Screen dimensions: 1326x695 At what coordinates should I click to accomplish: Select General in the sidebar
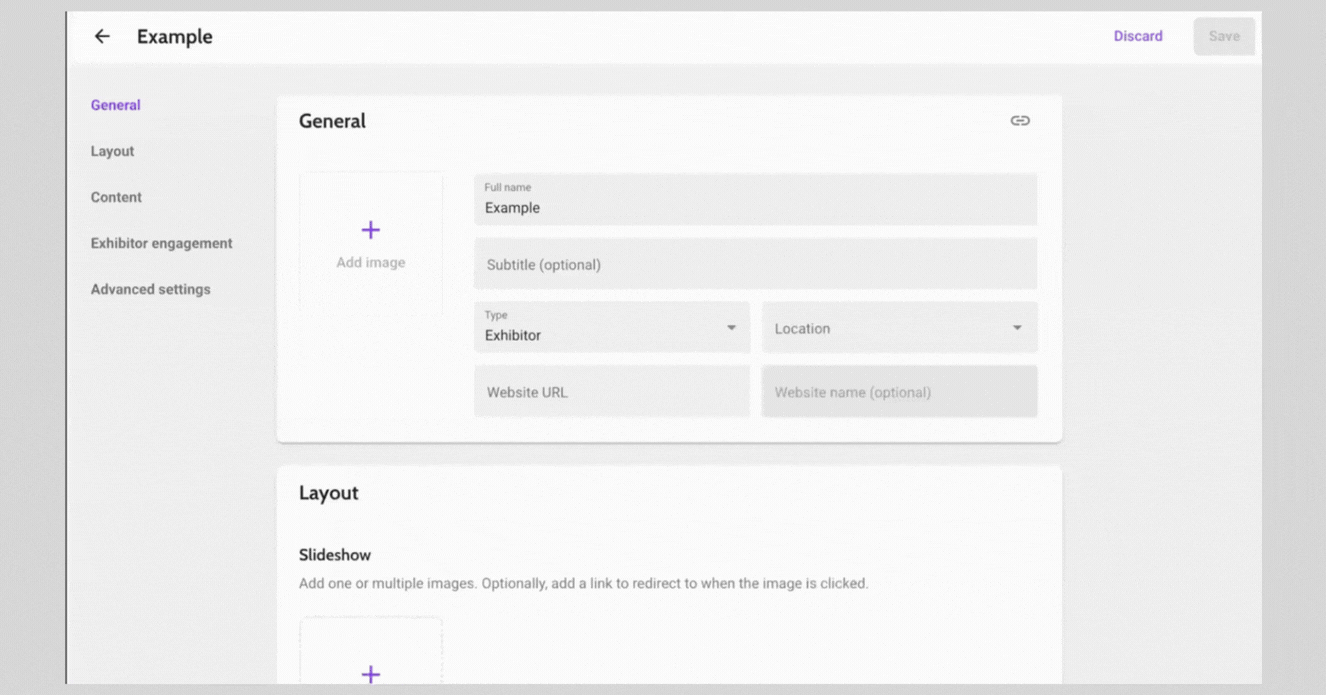coord(116,105)
